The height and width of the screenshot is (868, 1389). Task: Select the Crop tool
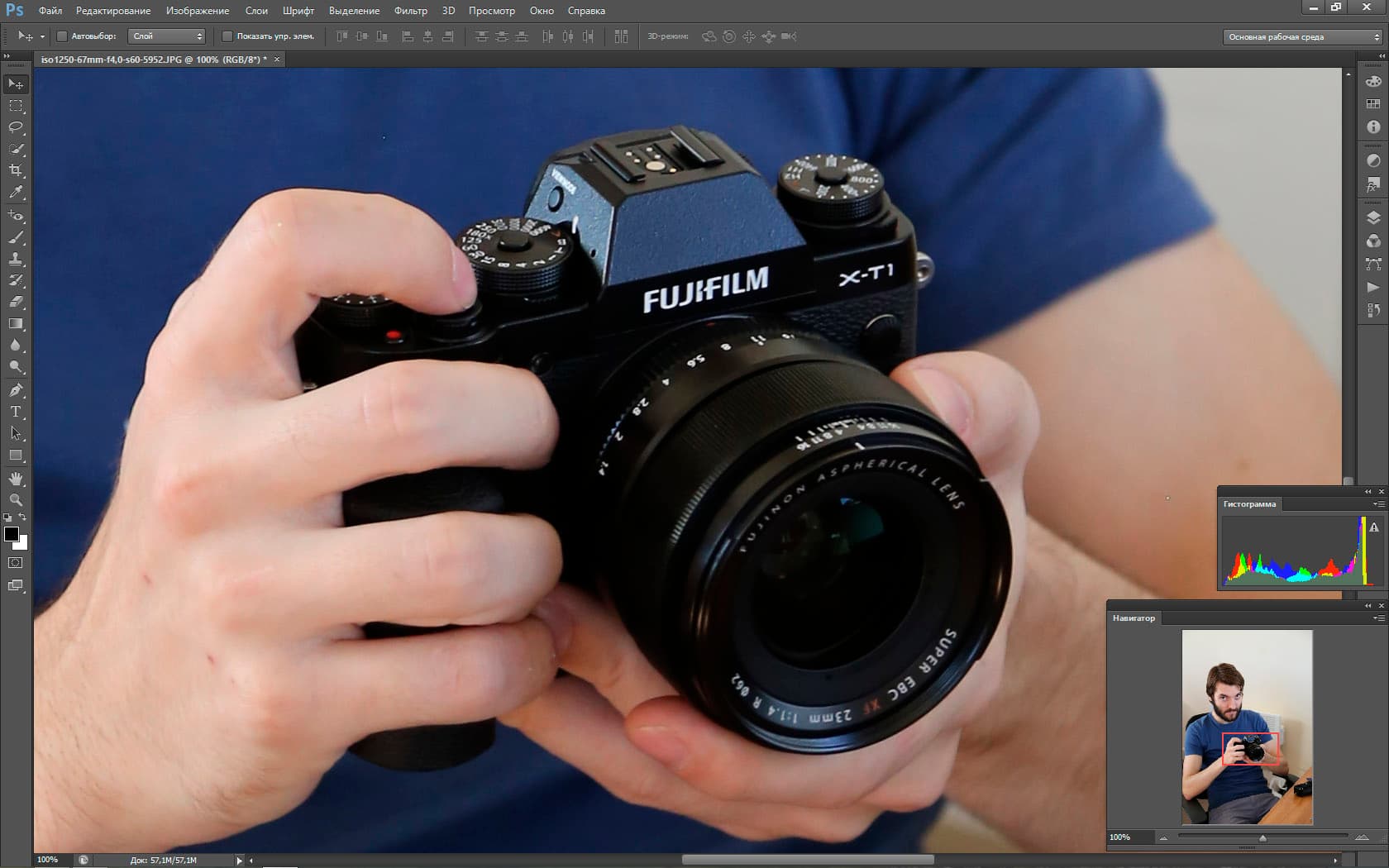(16, 170)
